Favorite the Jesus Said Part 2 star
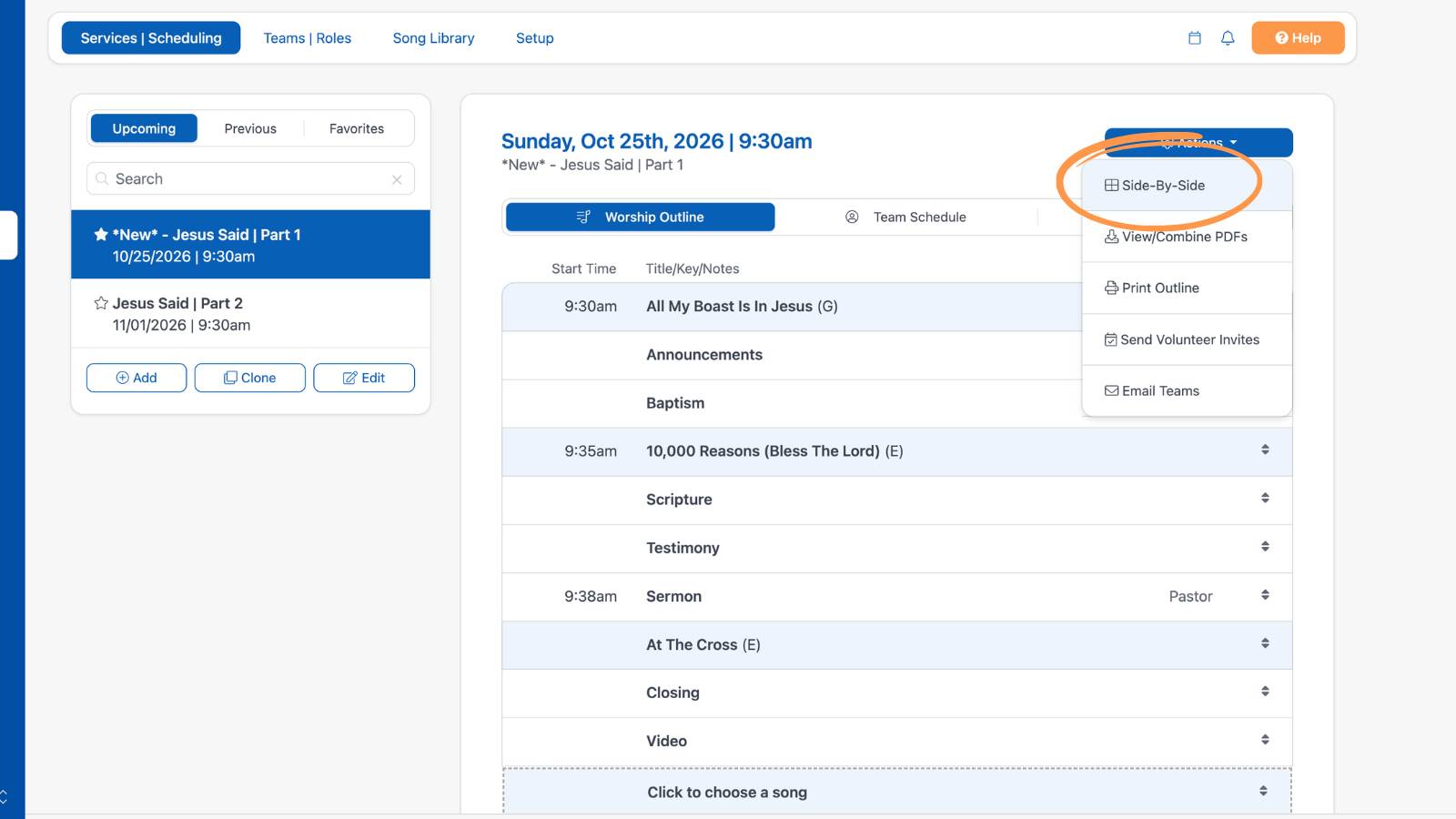 pos(101,303)
